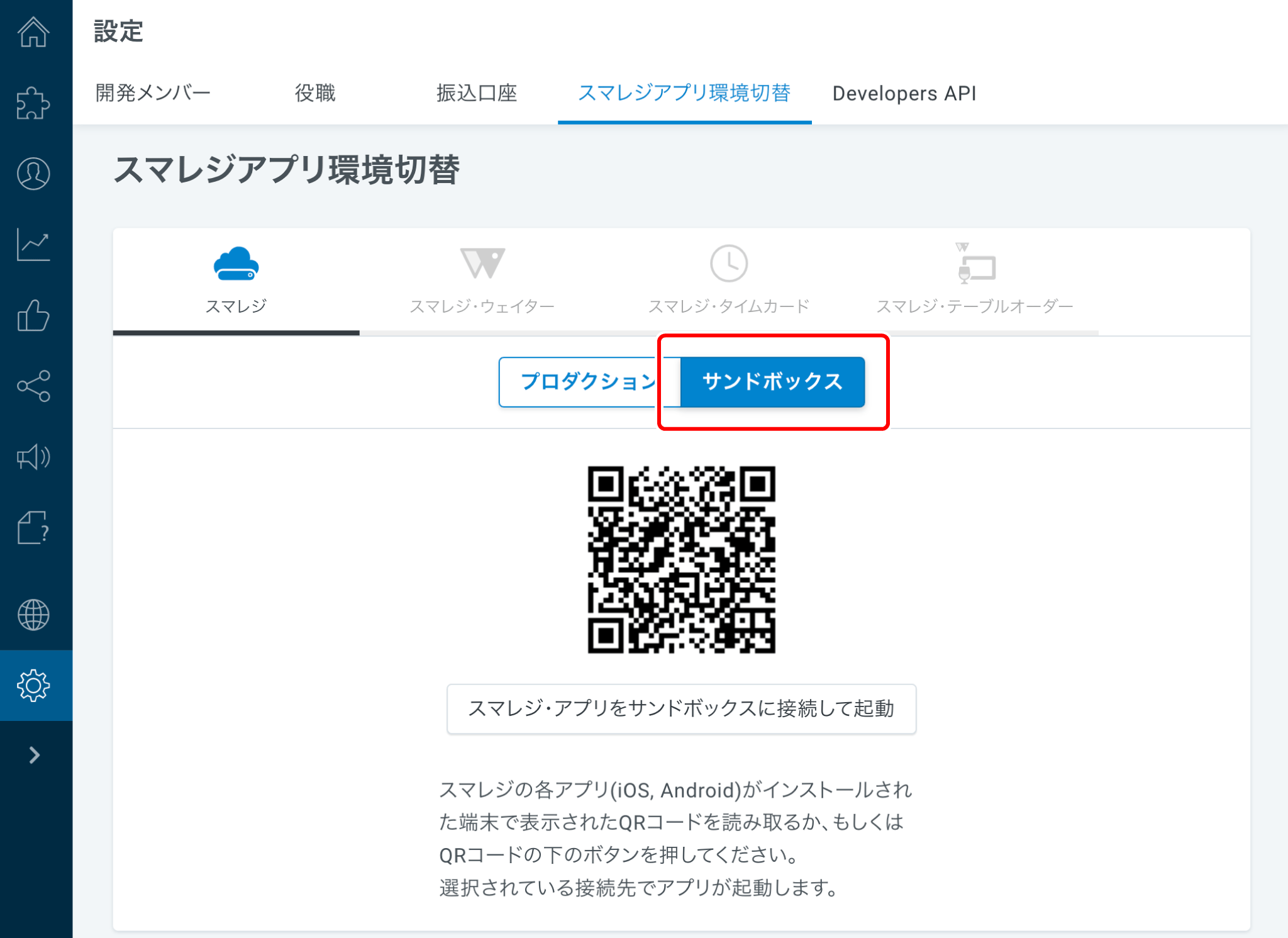Select the スマレジ・ウェイター app tab
This screenshot has width=1288, height=938.
[x=482, y=281]
